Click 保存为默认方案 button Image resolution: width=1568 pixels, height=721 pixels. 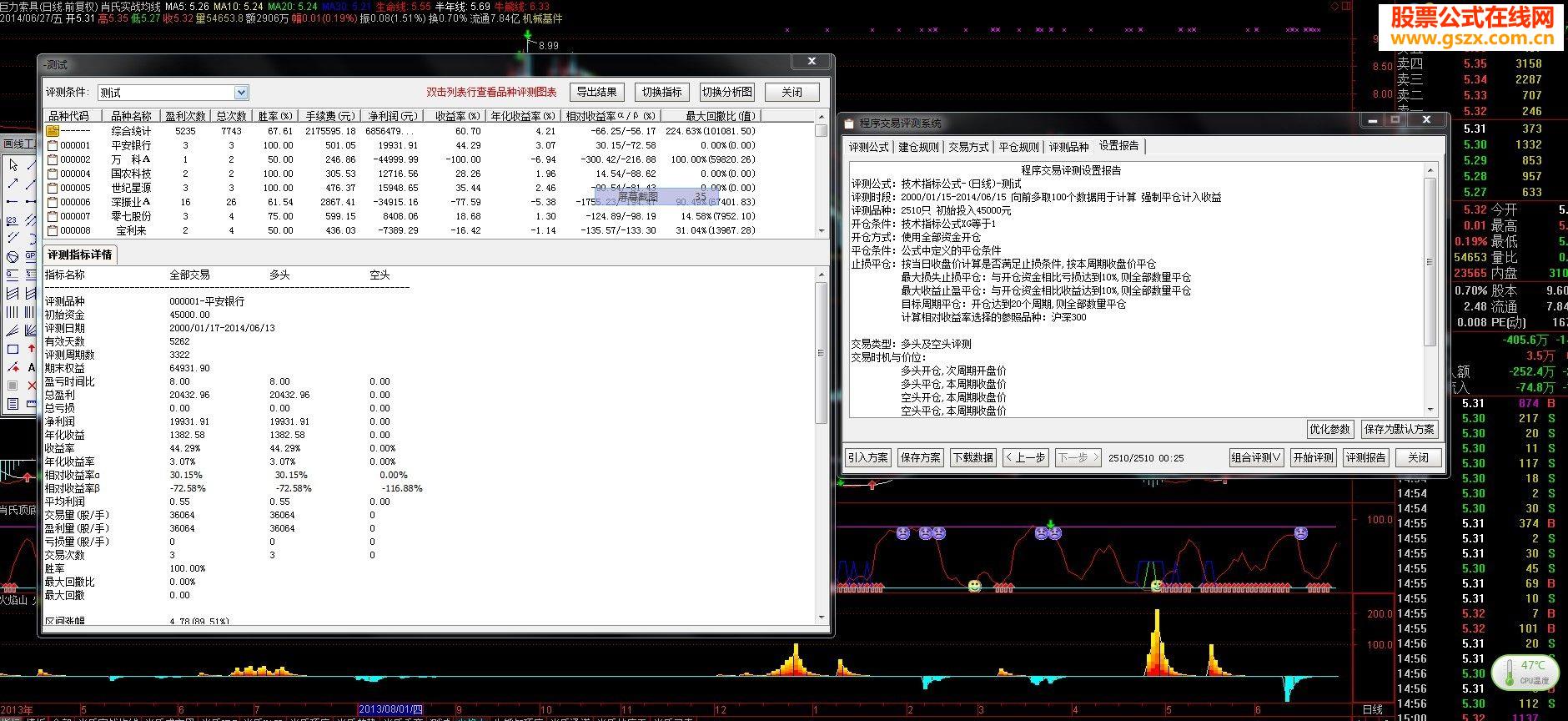click(x=1400, y=429)
